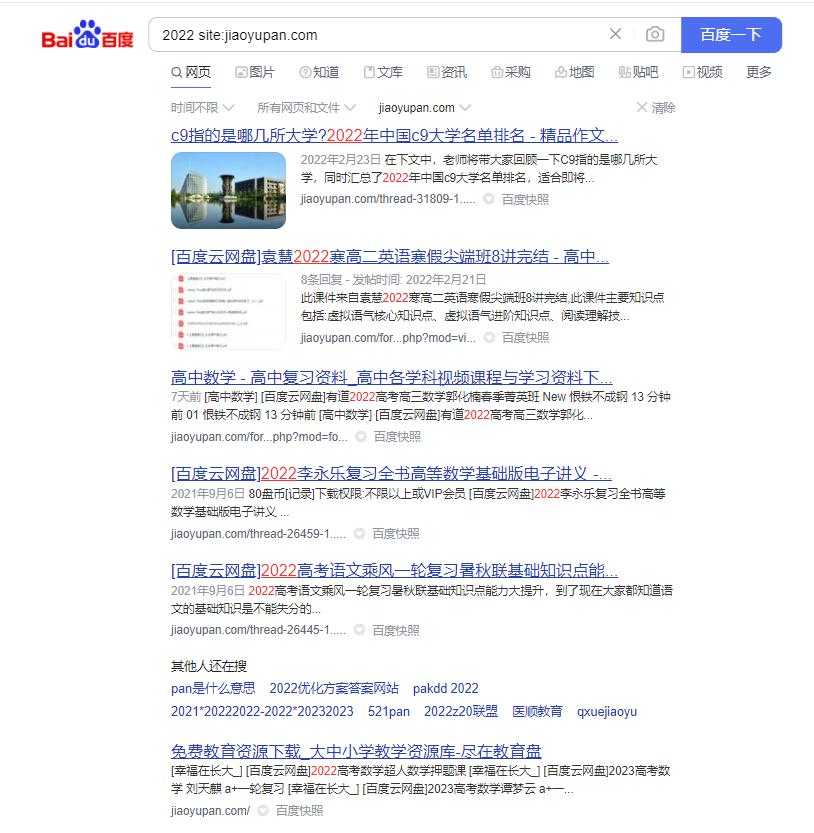Search related term qxuejiaoyu
This screenshot has width=814, height=833.
(x=607, y=711)
